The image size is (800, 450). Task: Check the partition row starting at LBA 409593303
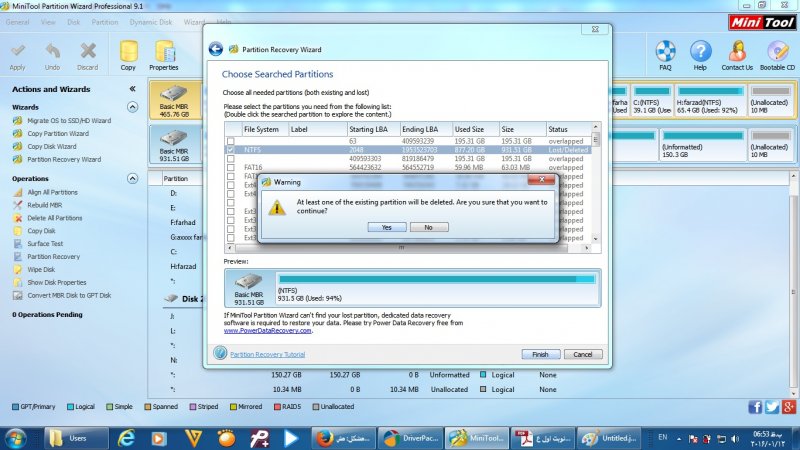(231, 159)
